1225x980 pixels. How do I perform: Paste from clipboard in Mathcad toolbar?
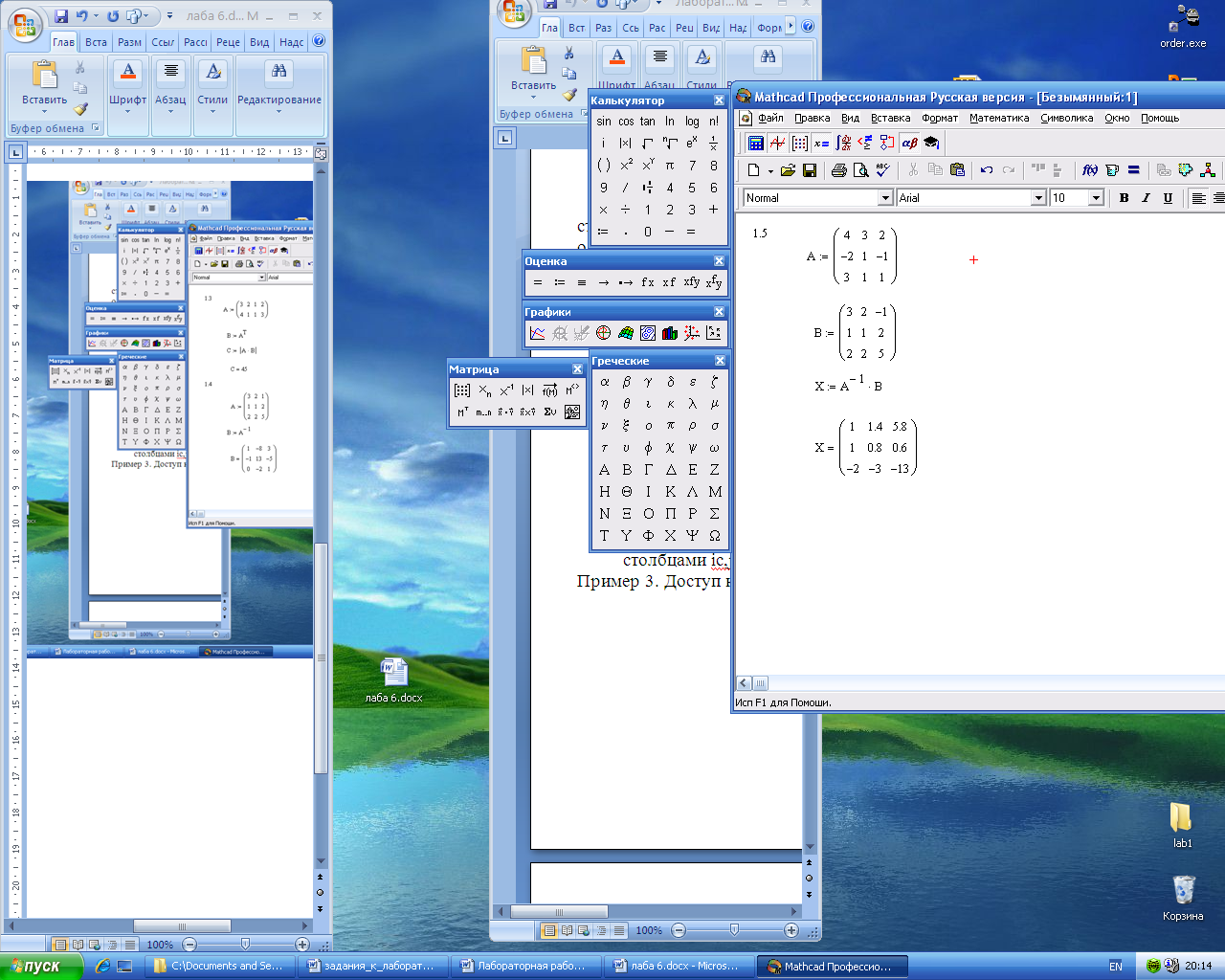(957, 170)
